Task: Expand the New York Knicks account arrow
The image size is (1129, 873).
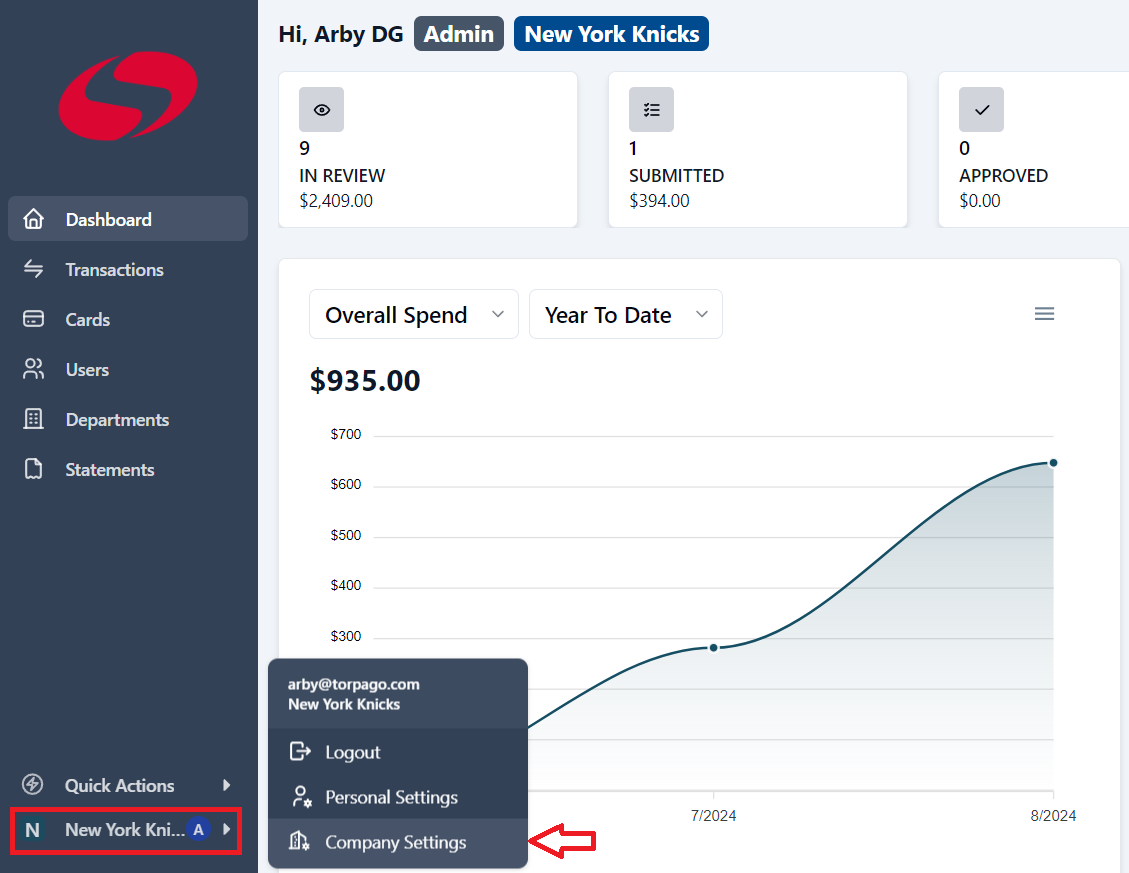Action: (x=227, y=829)
